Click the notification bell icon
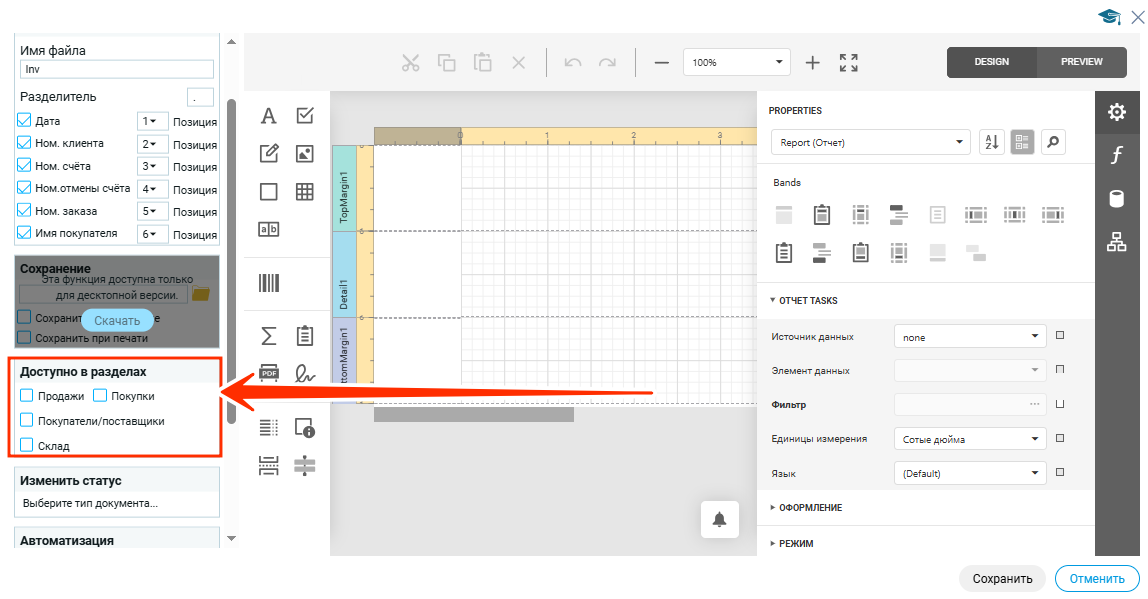The height and width of the screenshot is (599, 1148). pyautogui.click(x=719, y=519)
